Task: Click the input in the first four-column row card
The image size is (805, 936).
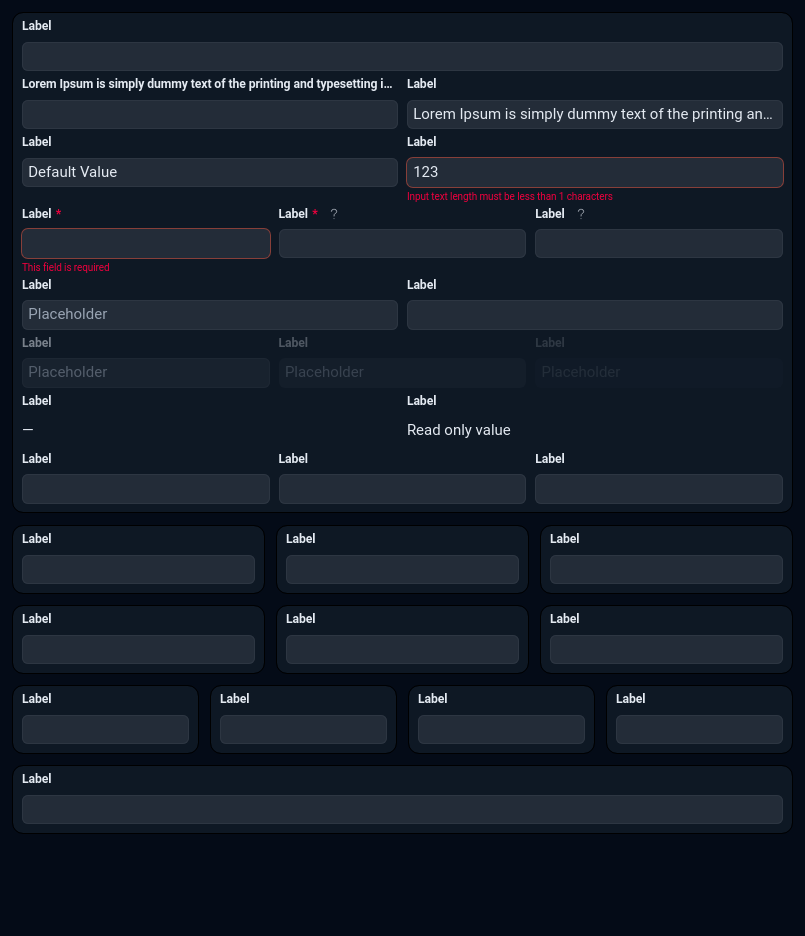Action: pyautogui.click(x=105, y=730)
